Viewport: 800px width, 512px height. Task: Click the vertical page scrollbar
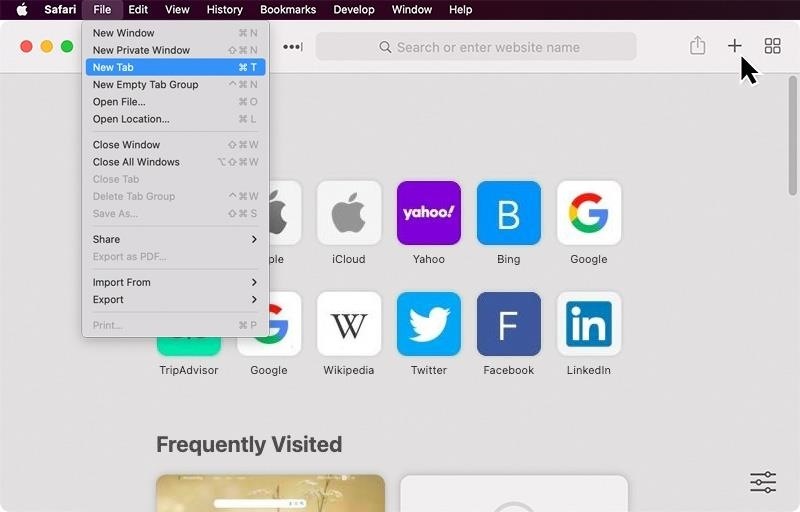click(792, 136)
